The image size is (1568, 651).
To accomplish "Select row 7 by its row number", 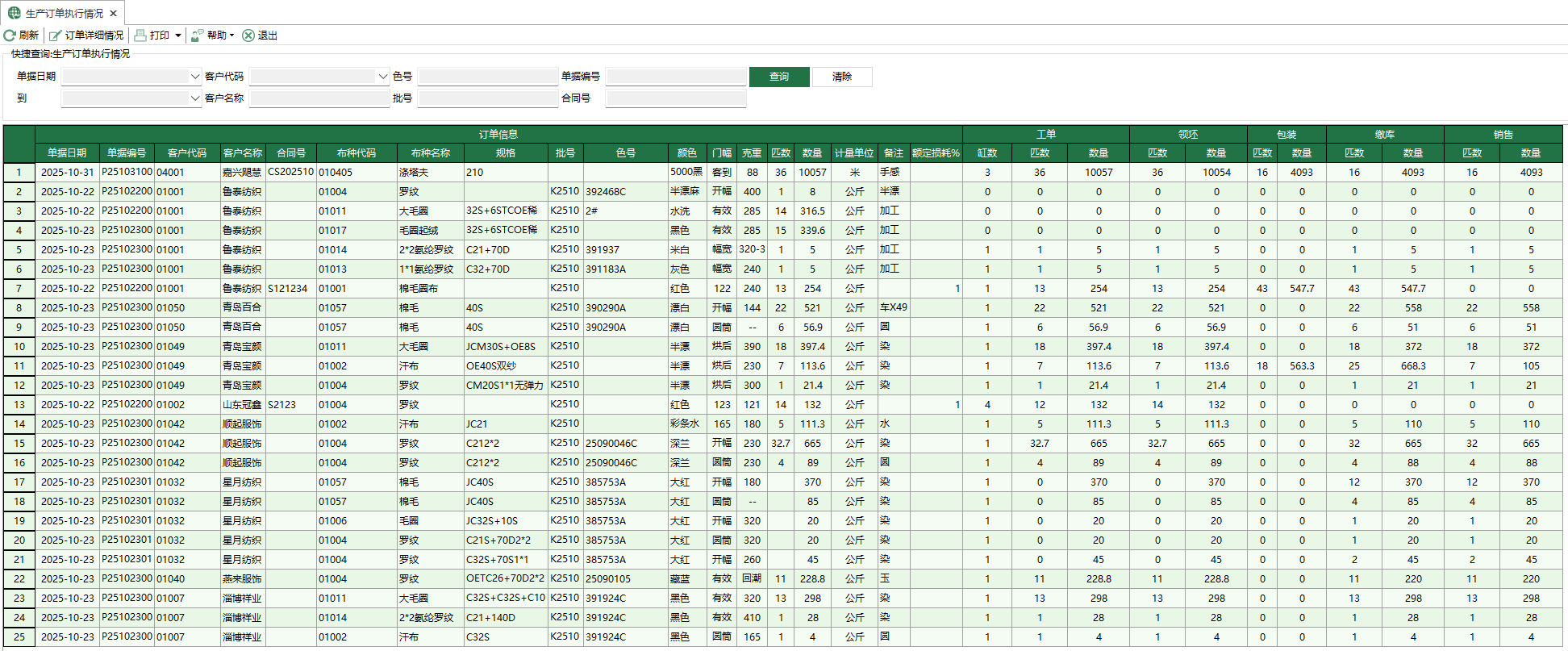I will point(19,289).
